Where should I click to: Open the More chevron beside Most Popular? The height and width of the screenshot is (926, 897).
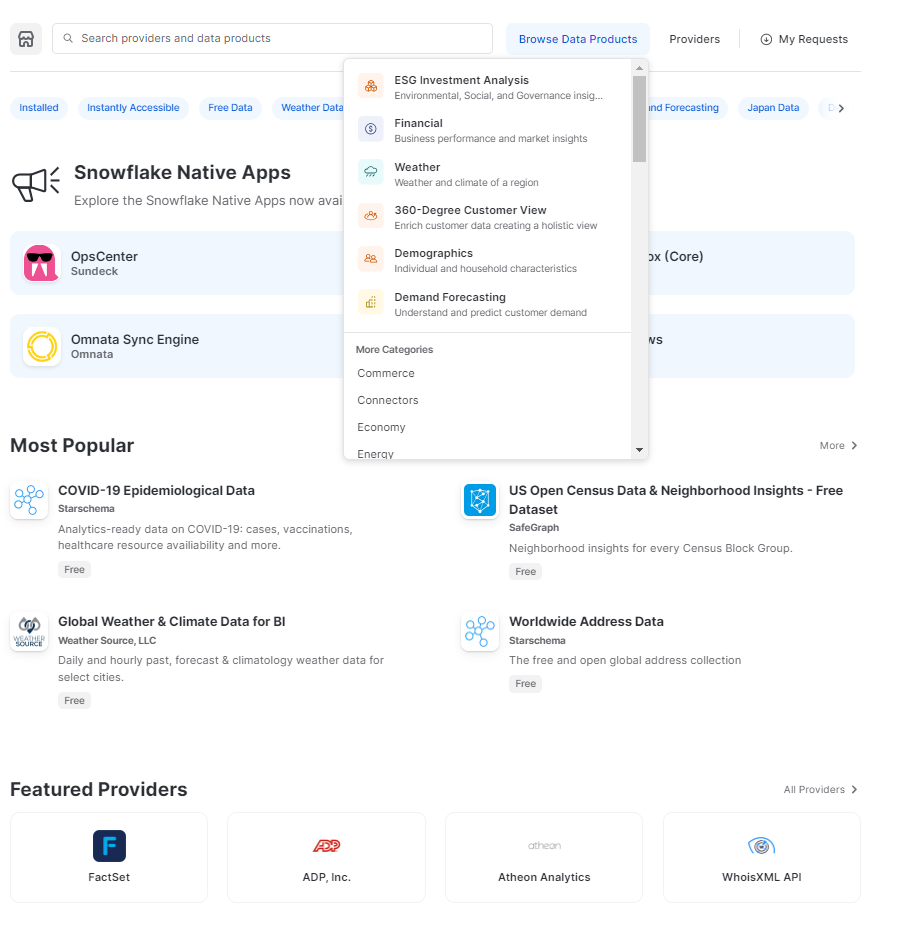pos(837,445)
